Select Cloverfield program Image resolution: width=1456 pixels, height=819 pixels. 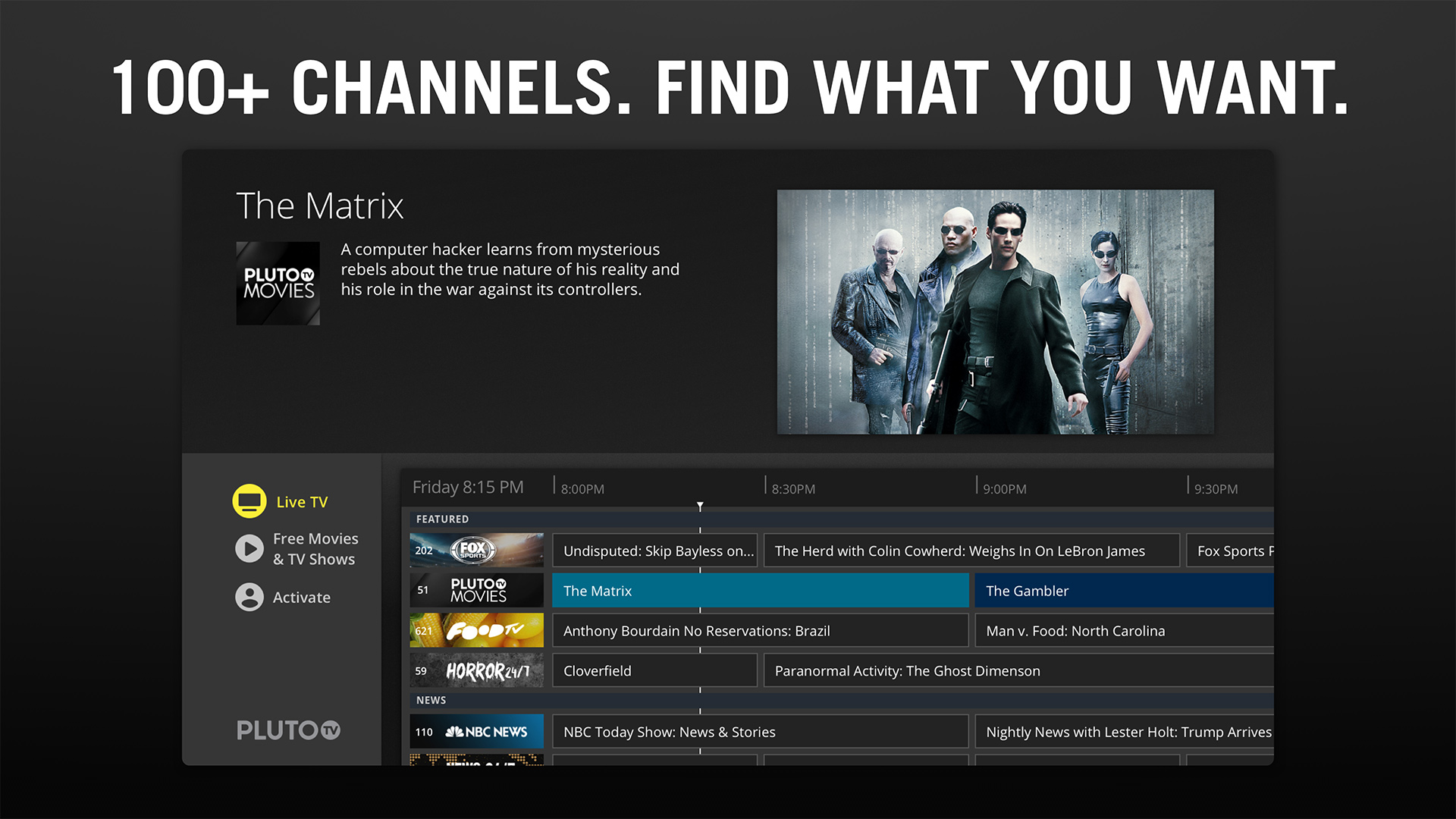[654, 671]
